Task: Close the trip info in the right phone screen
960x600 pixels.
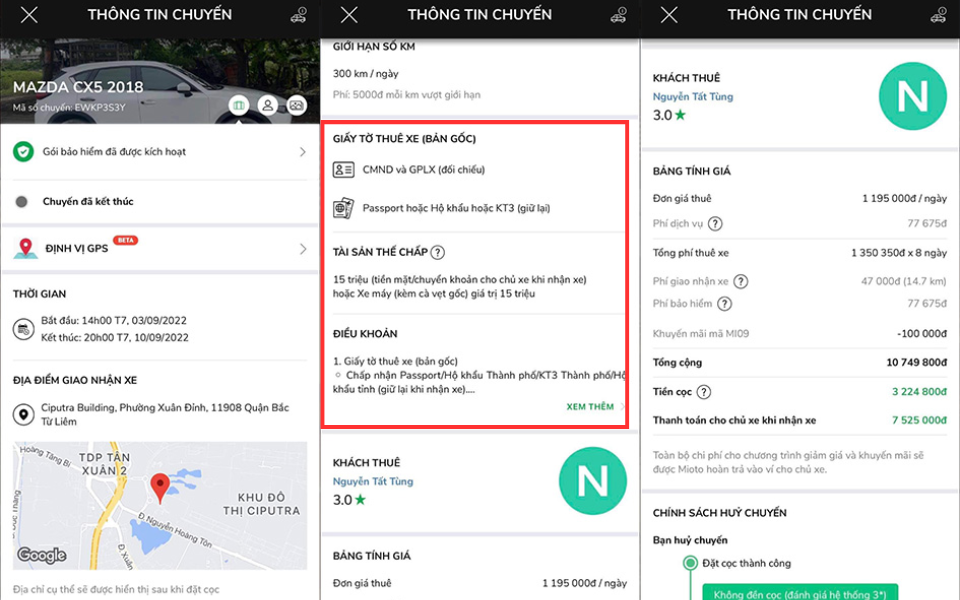Action: [x=669, y=15]
